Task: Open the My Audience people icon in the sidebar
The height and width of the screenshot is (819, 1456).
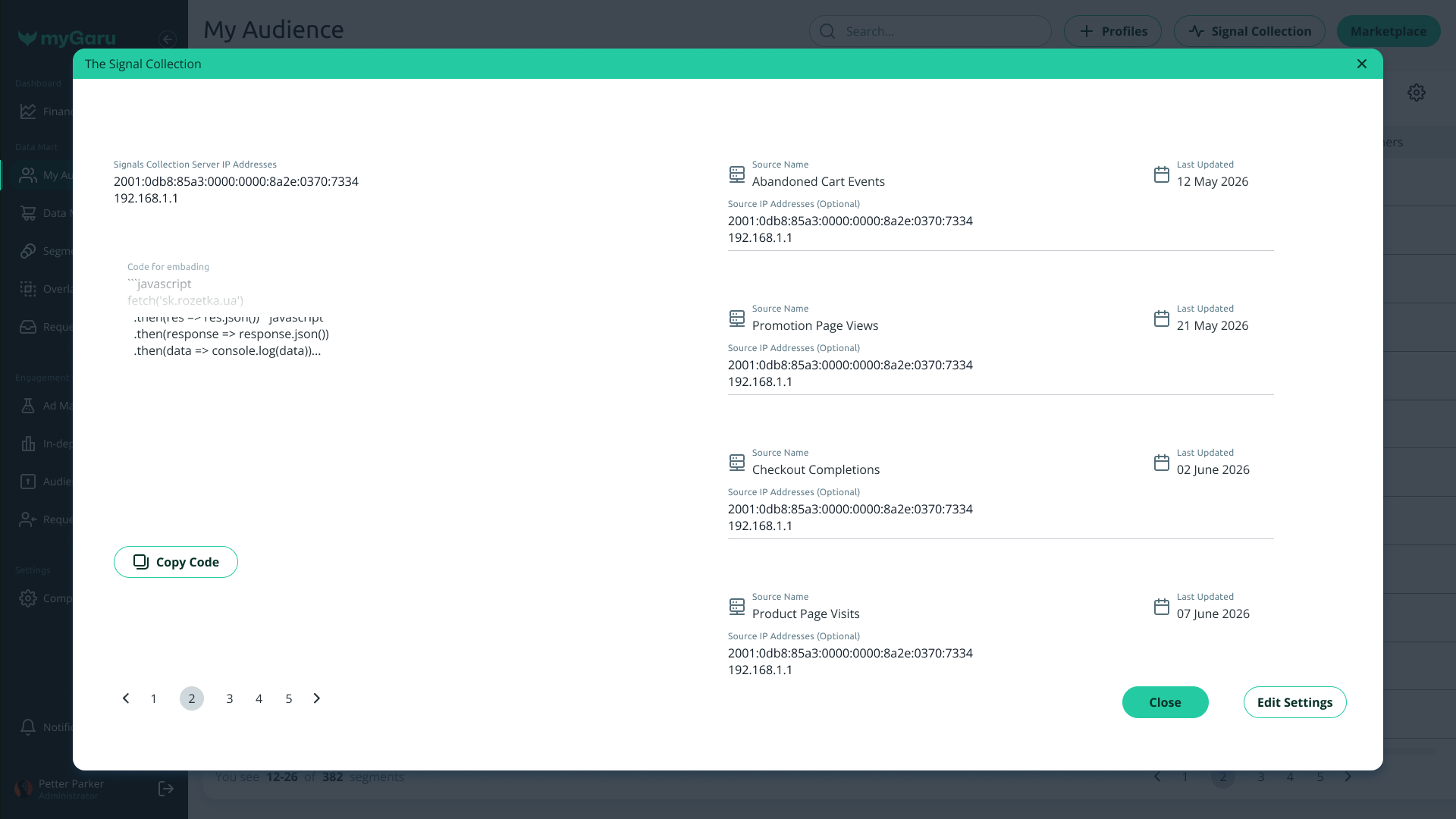Action: point(28,175)
